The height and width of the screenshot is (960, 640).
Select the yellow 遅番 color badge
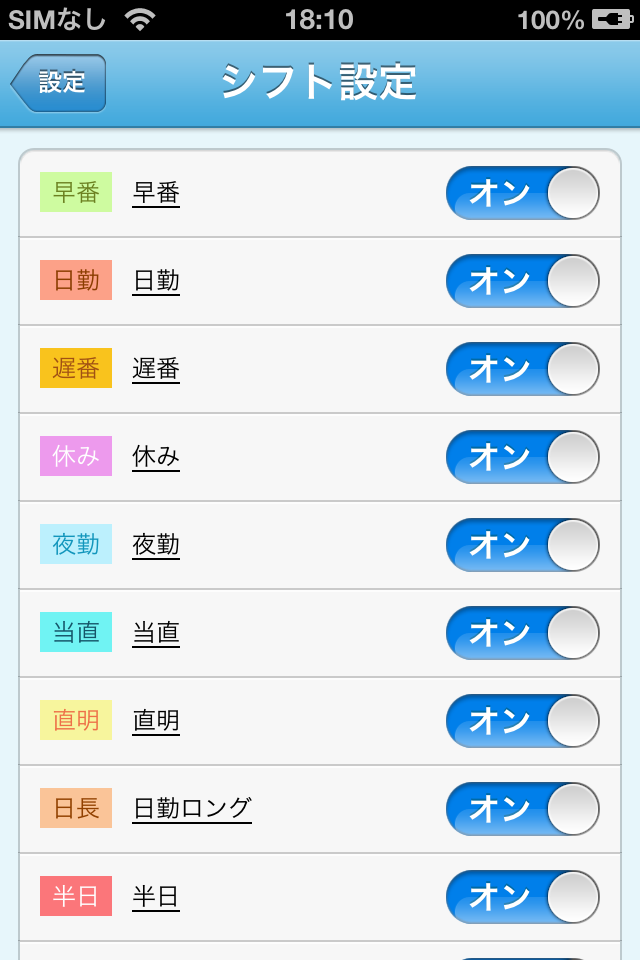point(76,368)
